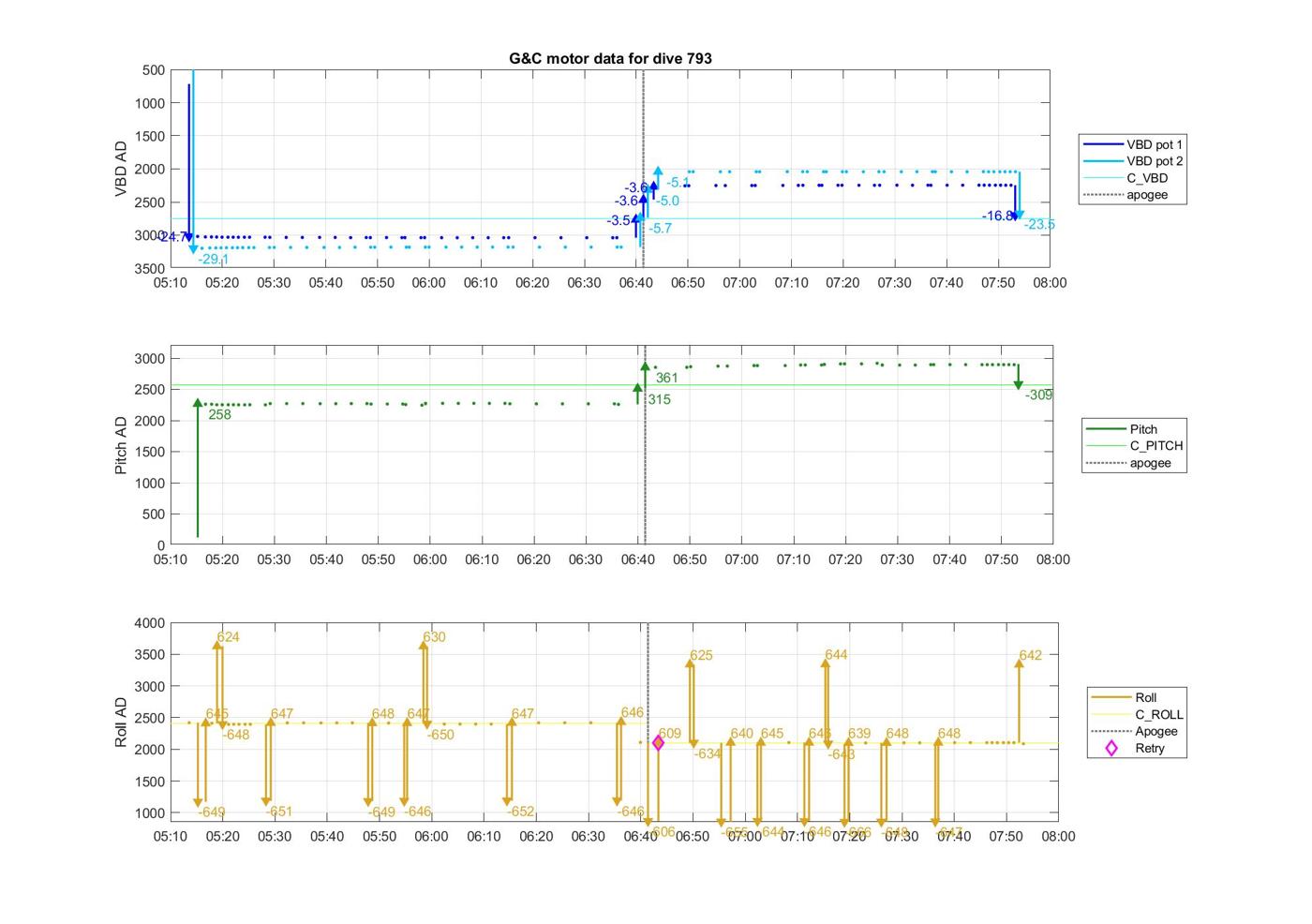Click the '-29.1' VBD pot 2 value label
Image resolution: width=1312 pixels, height=924 pixels.
213,260
